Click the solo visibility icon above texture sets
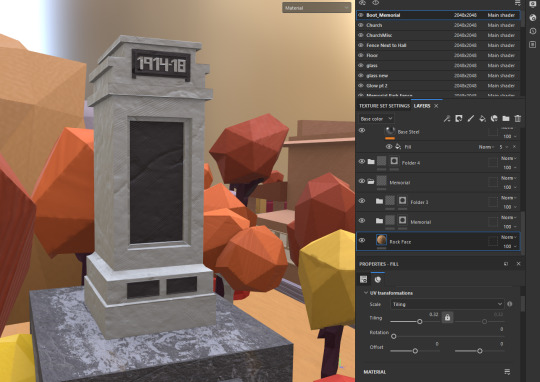This screenshot has height=382, width=540. (x=375, y=3)
